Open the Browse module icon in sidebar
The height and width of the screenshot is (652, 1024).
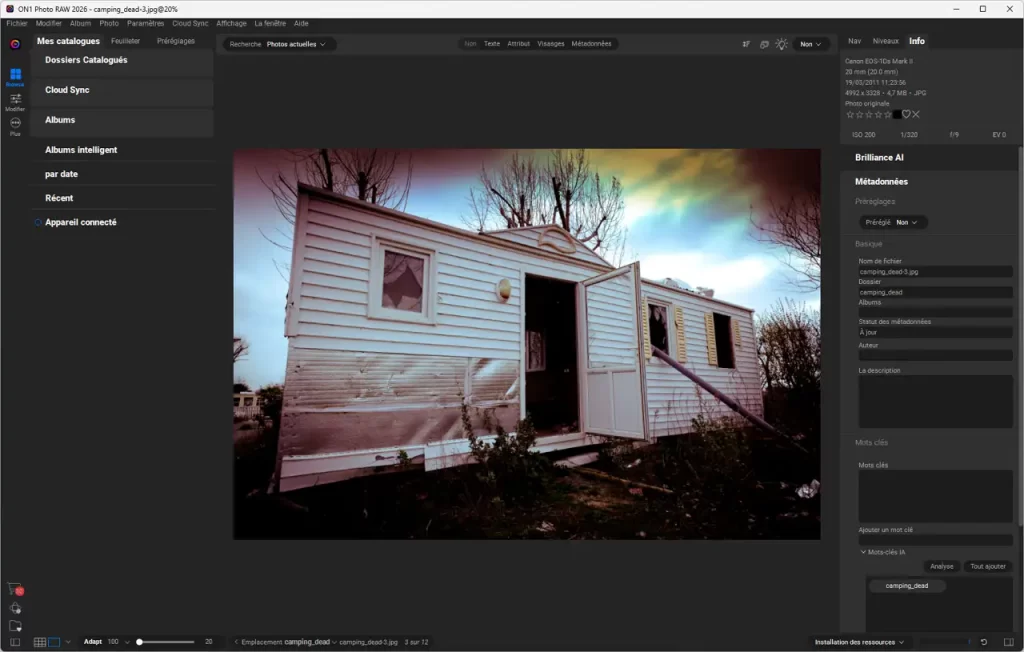pos(15,76)
